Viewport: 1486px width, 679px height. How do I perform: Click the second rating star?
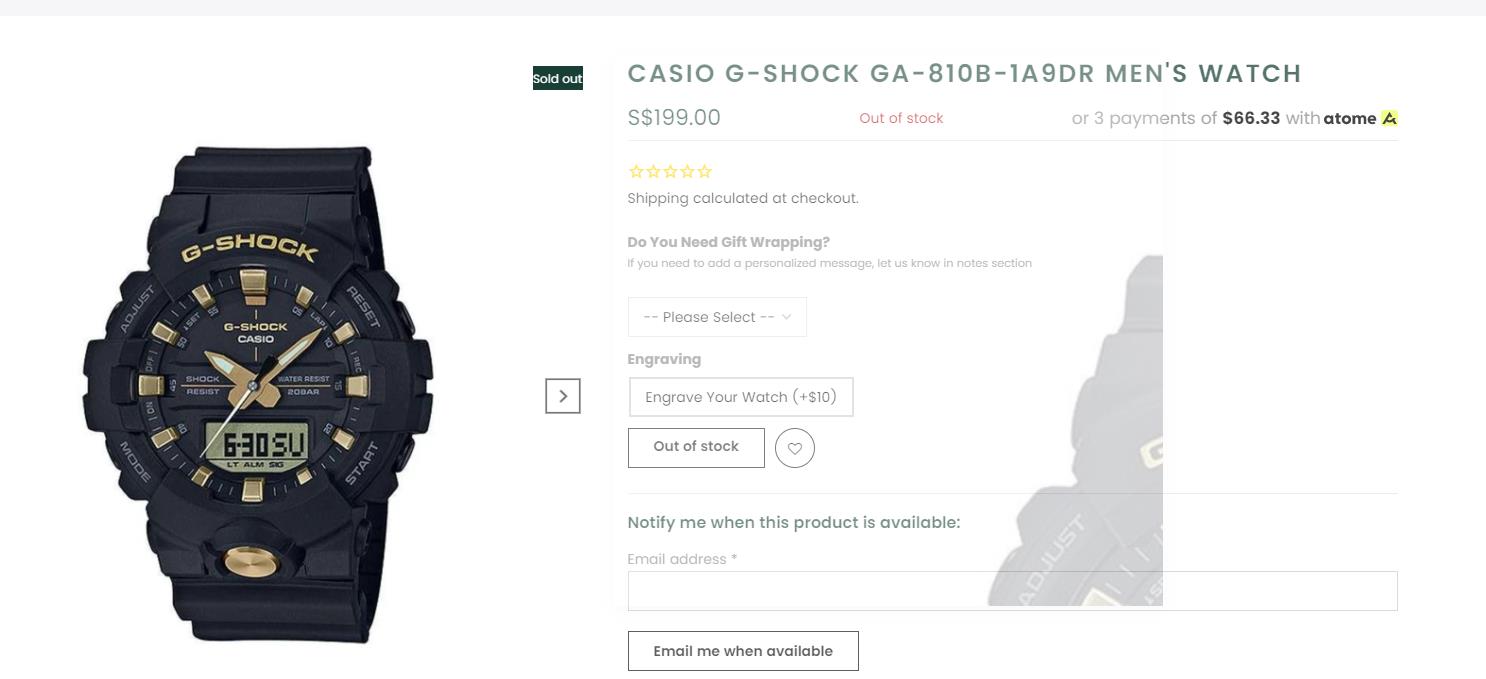point(653,172)
